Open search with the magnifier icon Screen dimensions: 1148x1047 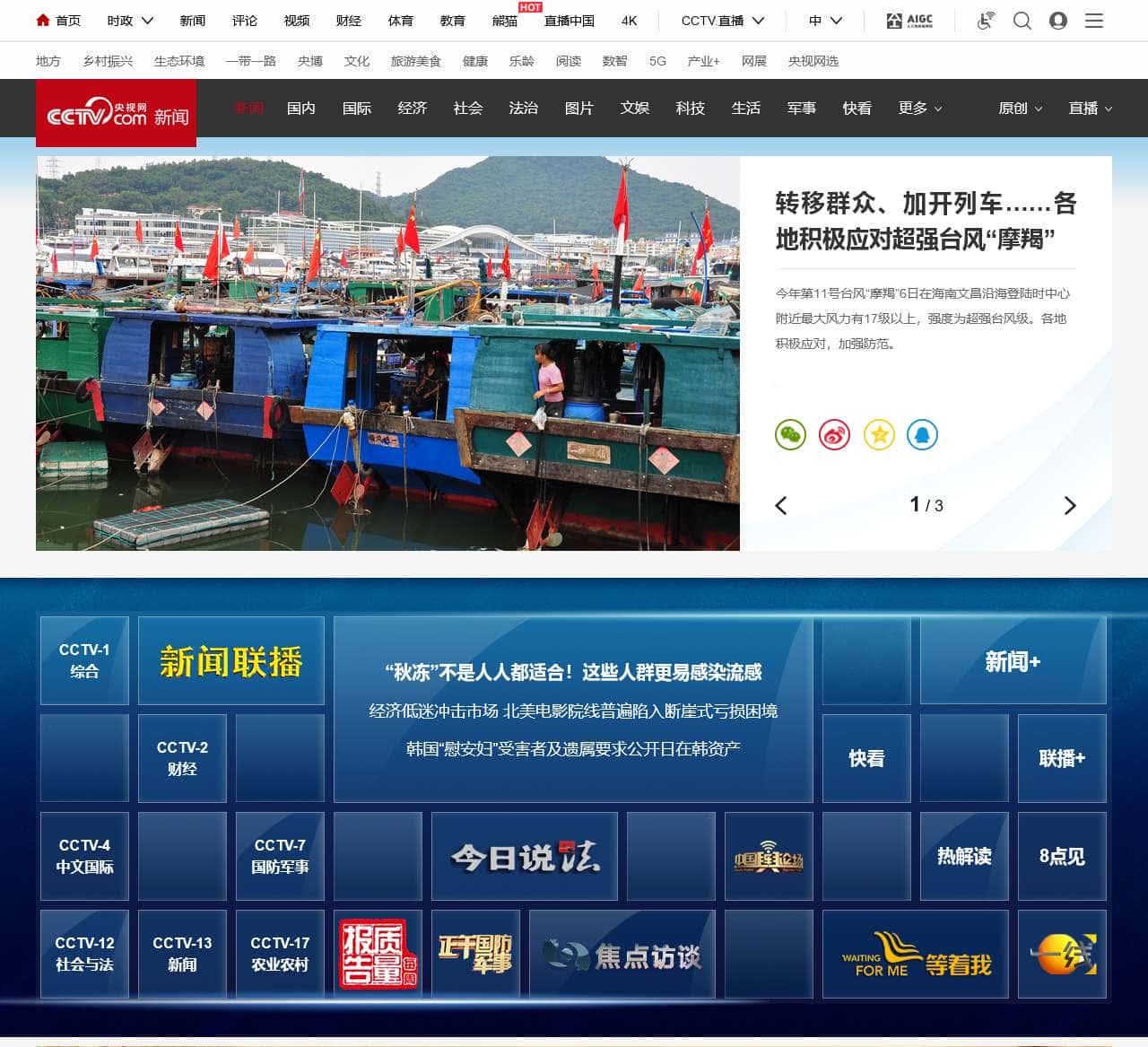point(1022,21)
